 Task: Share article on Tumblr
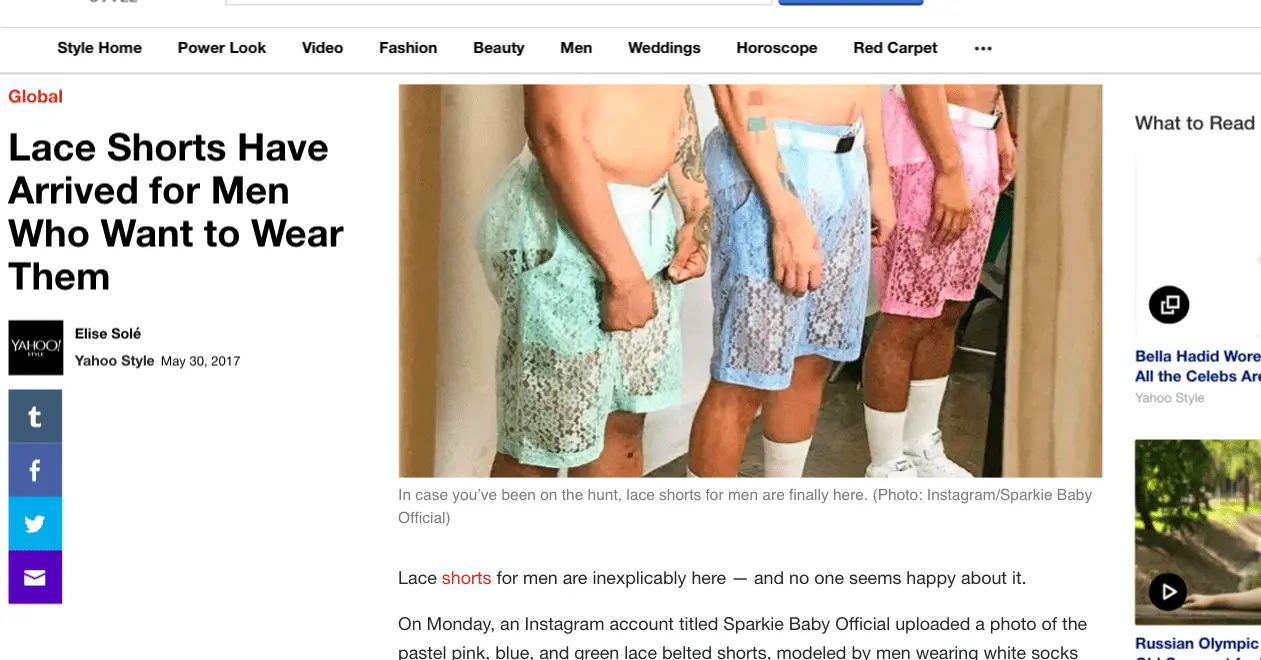[x=35, y=416]
